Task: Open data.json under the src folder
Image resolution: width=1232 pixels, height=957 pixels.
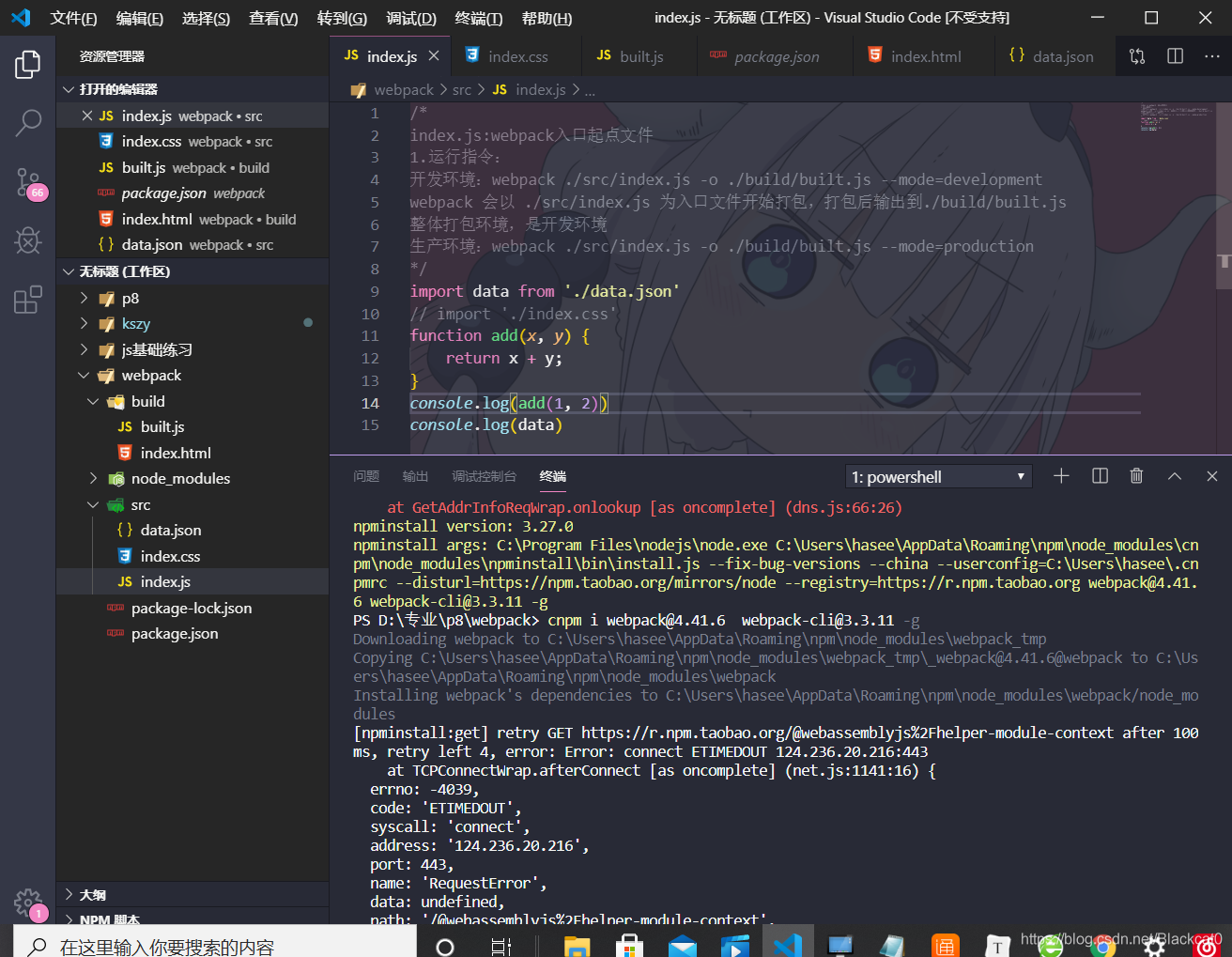Action: click(192, 530)
